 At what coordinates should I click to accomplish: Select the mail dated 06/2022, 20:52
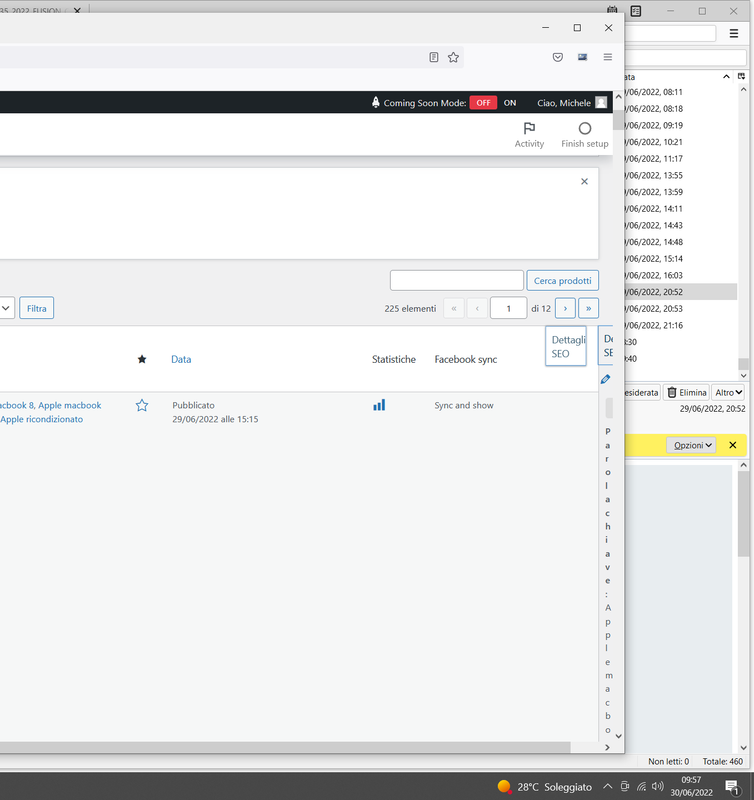pyautogui.click(x=681, y=292)
